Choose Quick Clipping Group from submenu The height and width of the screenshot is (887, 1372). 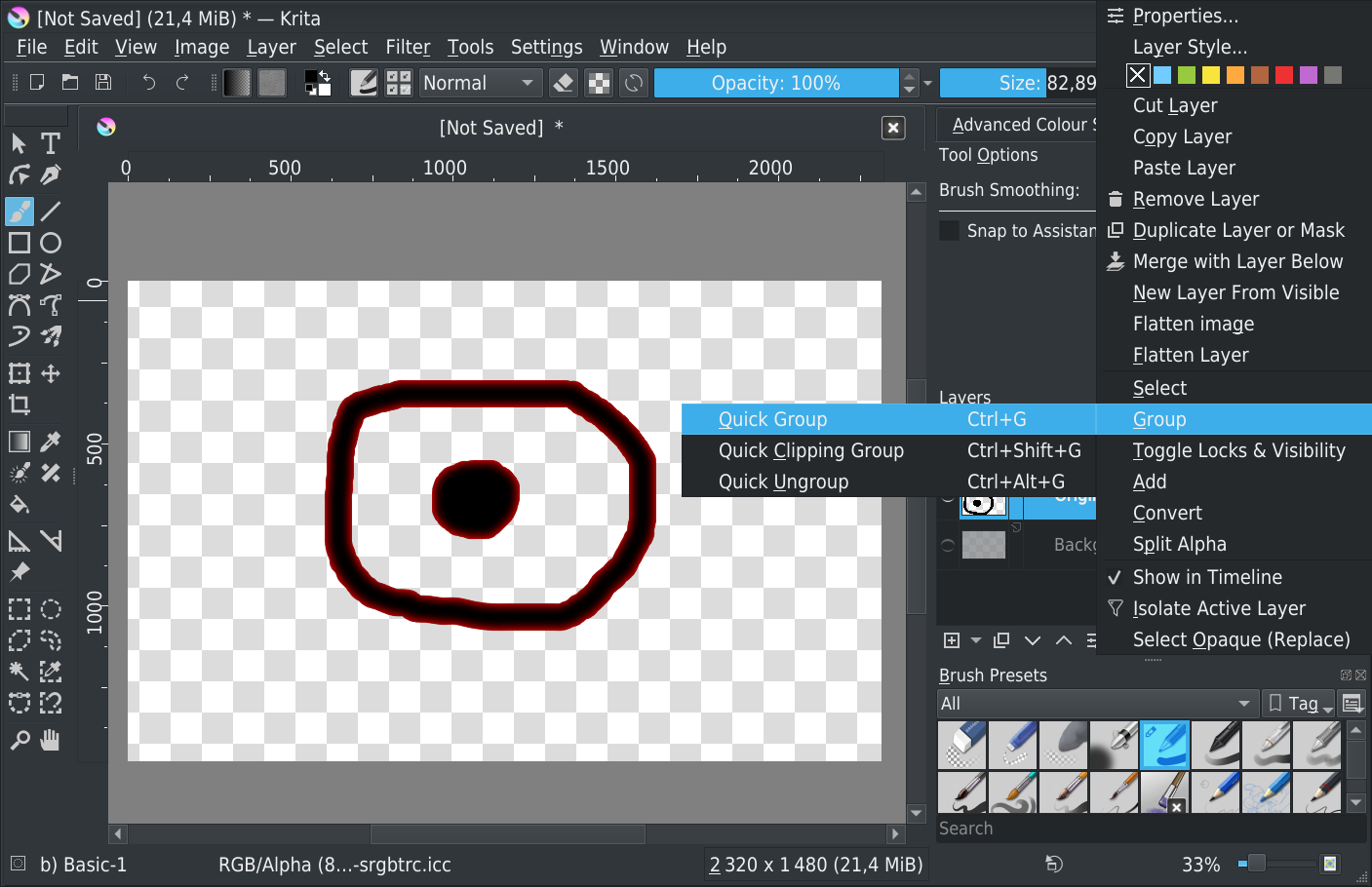pyautogui.click(x=810, y=450)
